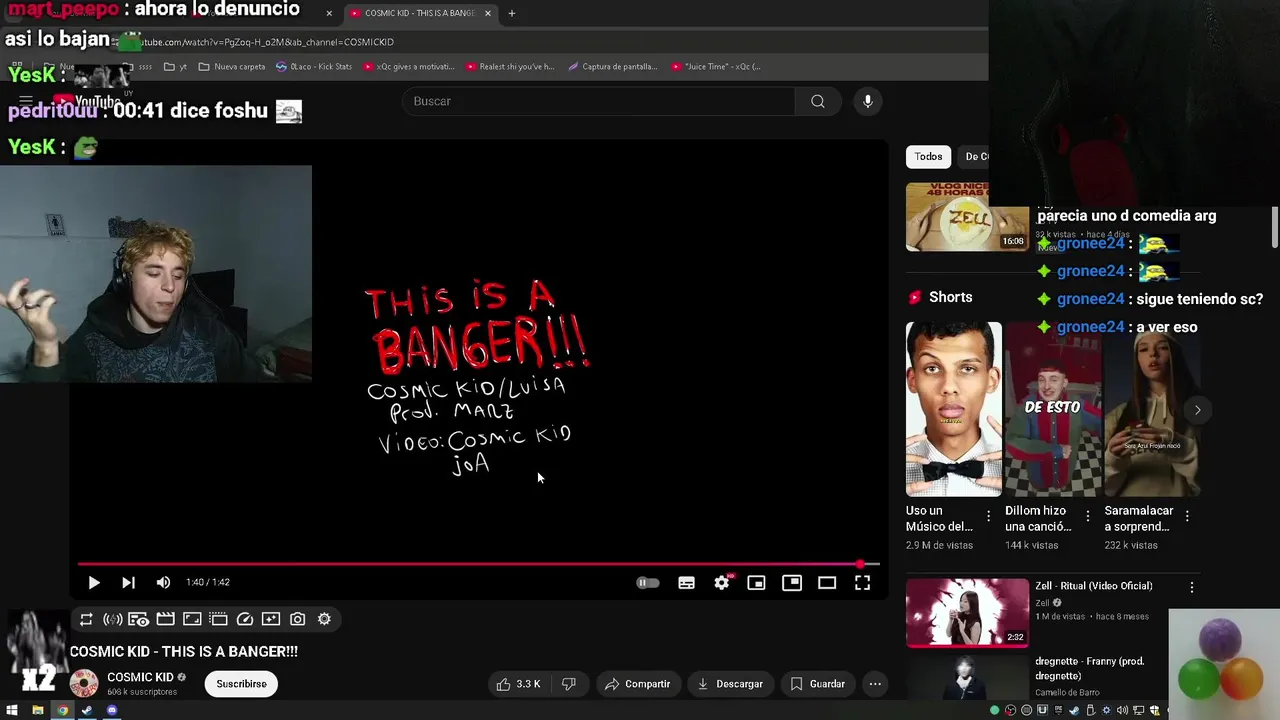Click the search magnifier button
The height and width of the screenshot is (720, 1280).
tap(818, 101)
